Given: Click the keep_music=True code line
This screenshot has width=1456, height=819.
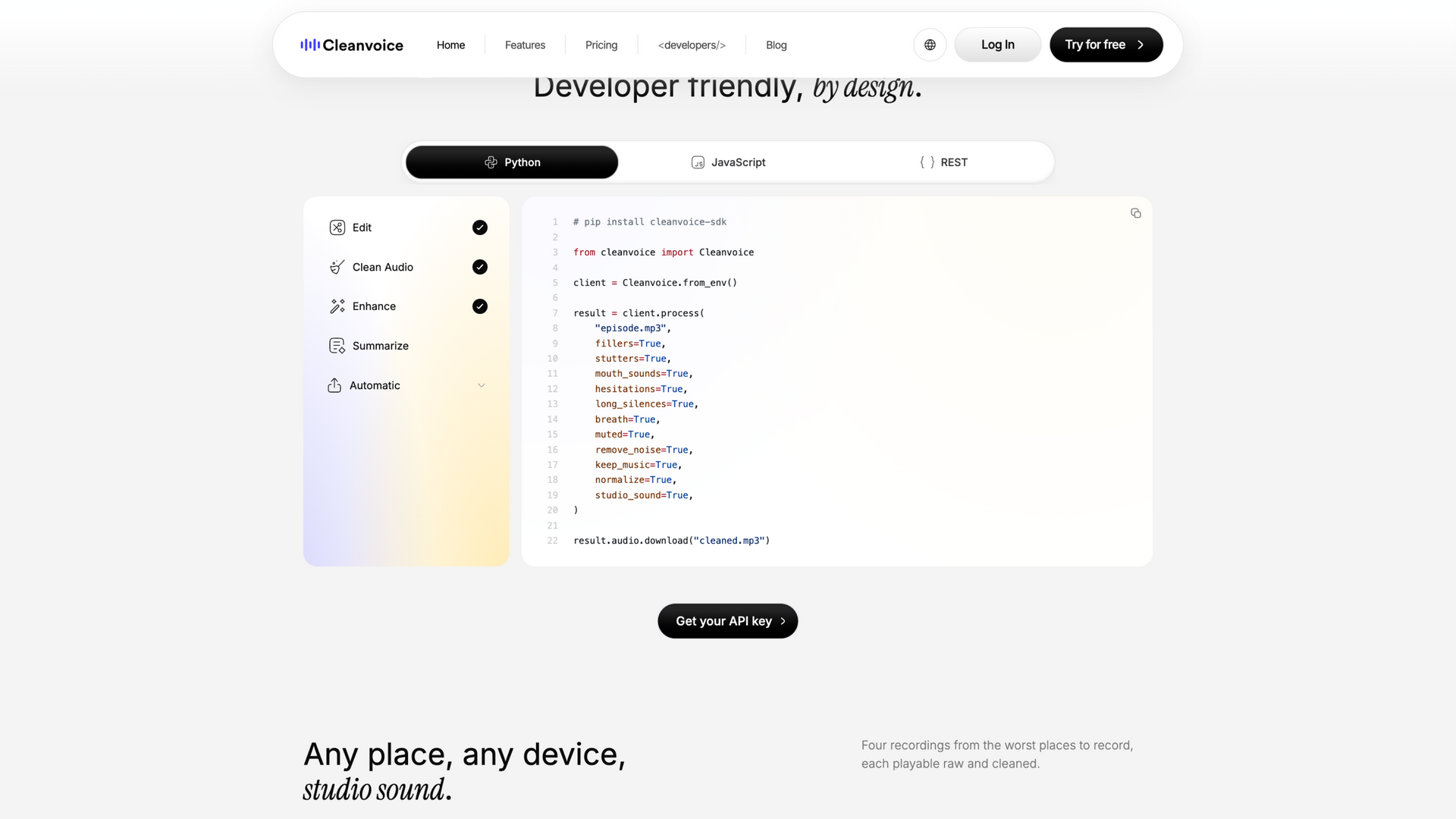Looking at the screenshot, I should click(639, 465).
